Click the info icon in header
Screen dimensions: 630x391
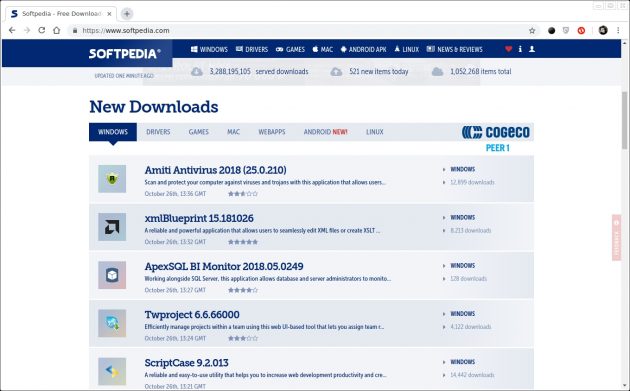pyautogui.click(x=520, y=49)
